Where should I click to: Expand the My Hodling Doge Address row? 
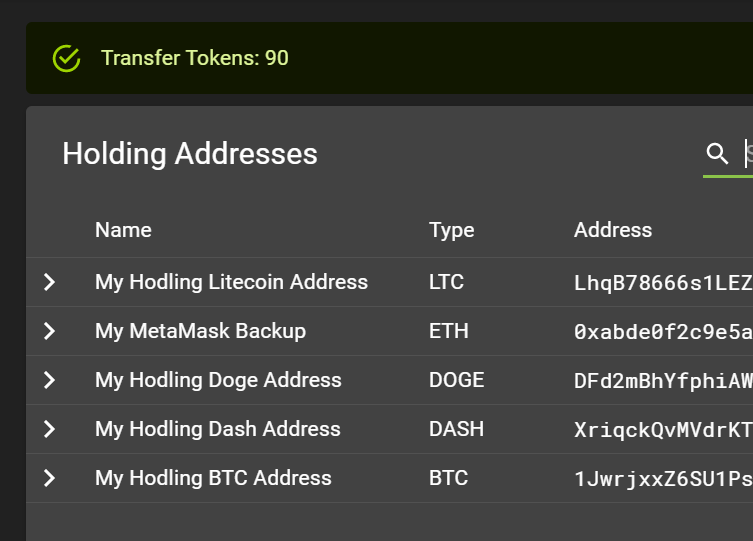tap(49, 380)
